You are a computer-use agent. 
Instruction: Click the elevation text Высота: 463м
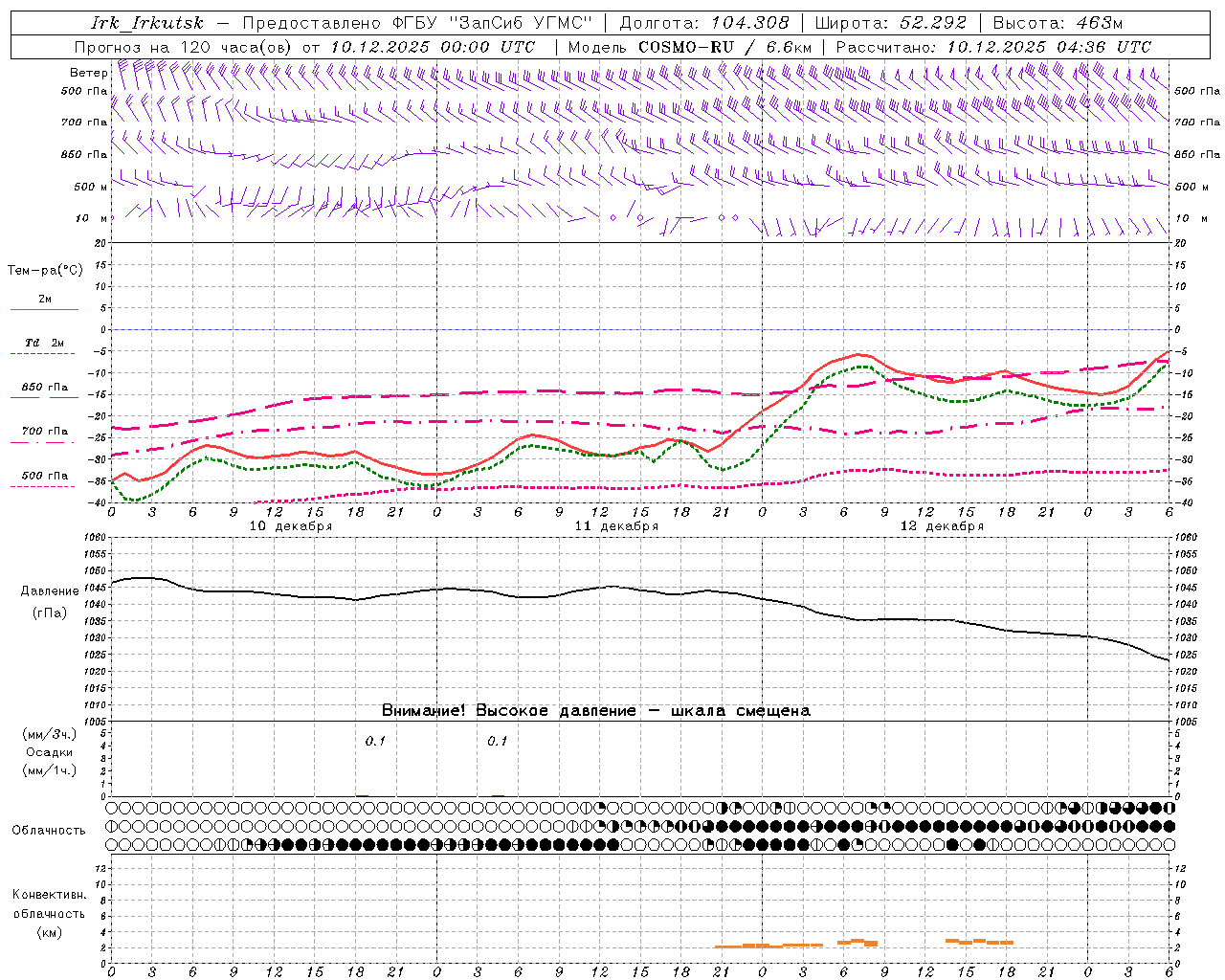click(x=1058, y=23)
